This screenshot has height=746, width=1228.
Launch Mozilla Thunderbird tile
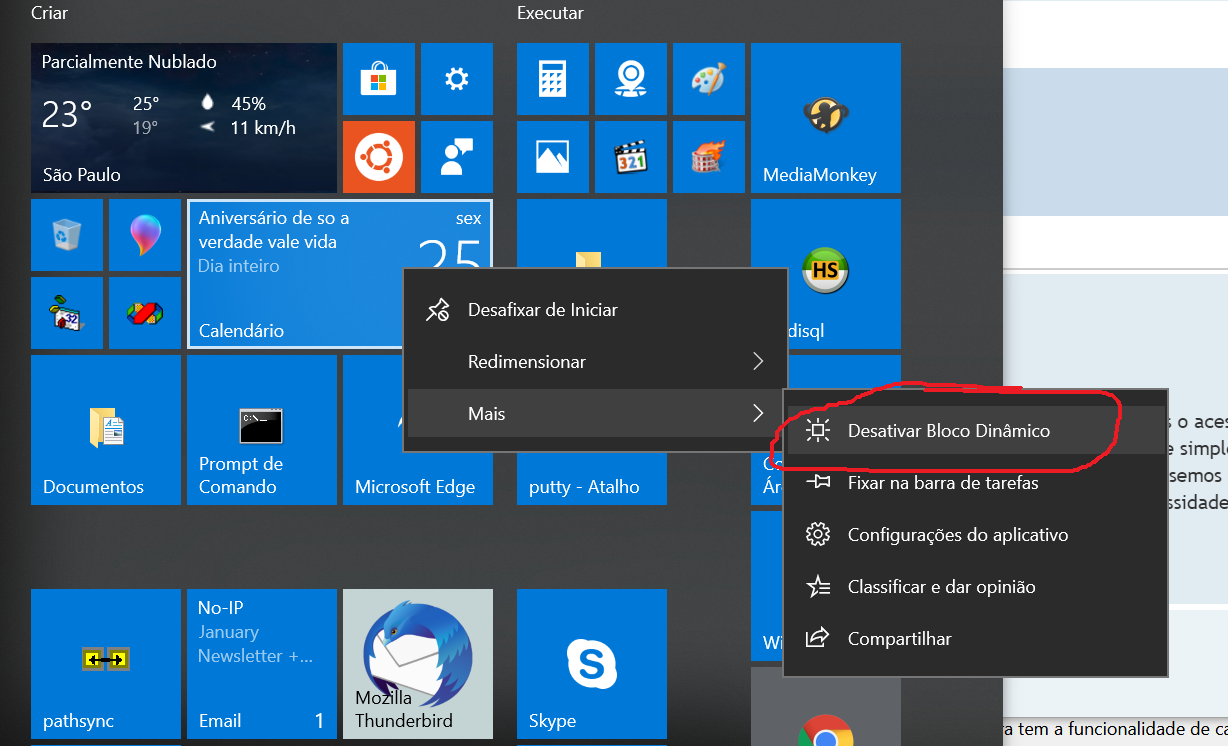click(417, 663)
